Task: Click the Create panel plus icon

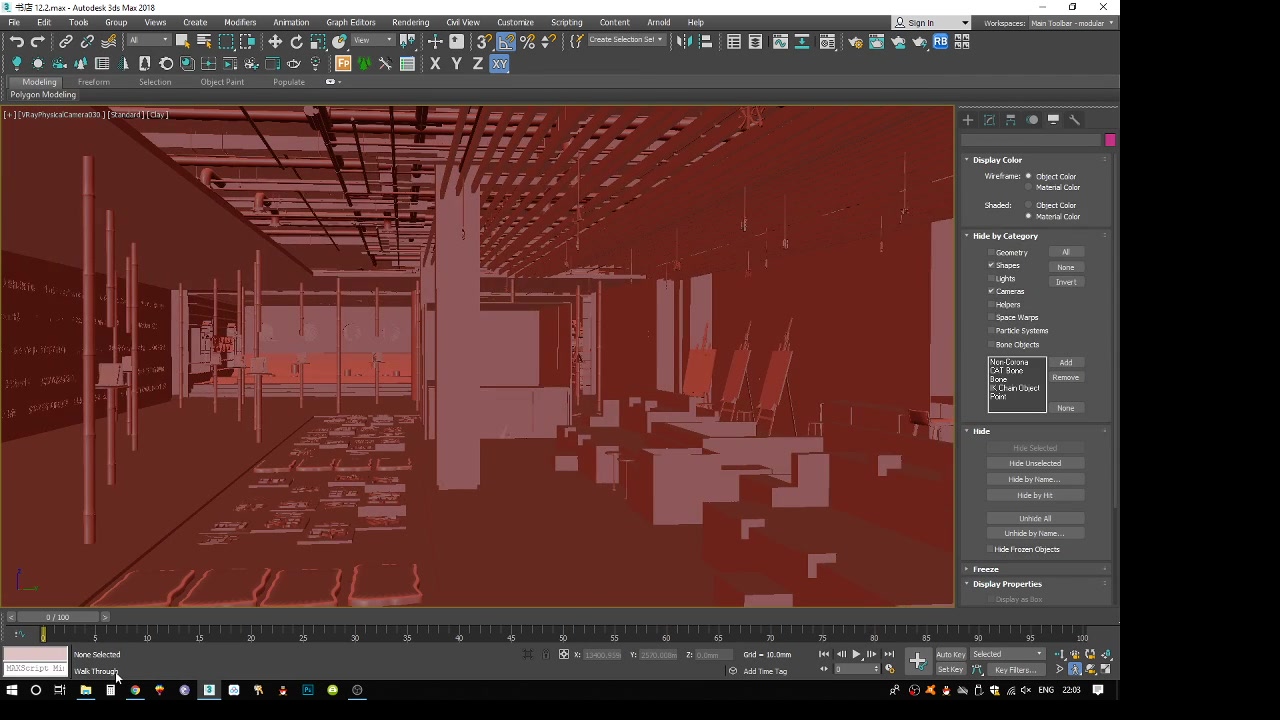Action: tap(968, 120)
